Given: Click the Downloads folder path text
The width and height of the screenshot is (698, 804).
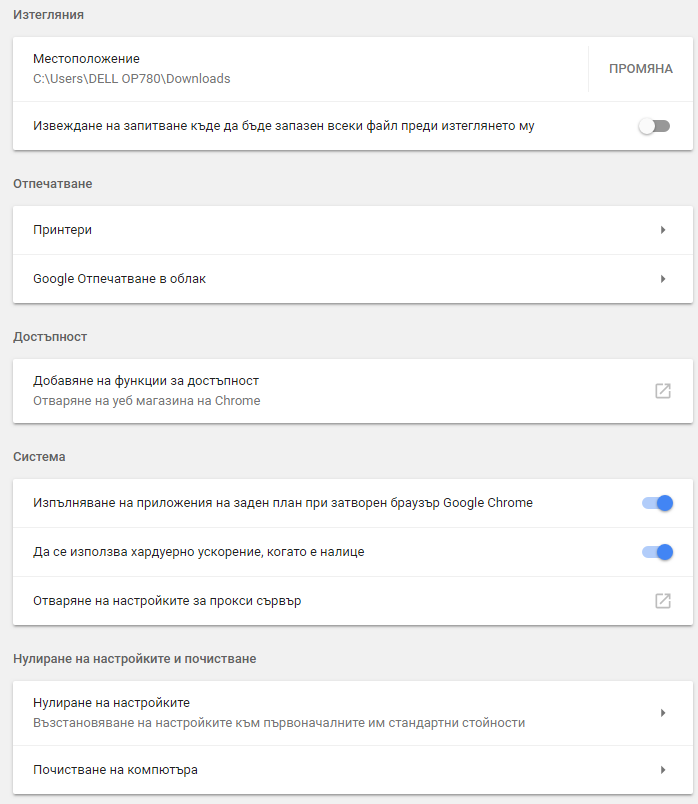Looking at the screenshot, I should click(x=131, y=78).
